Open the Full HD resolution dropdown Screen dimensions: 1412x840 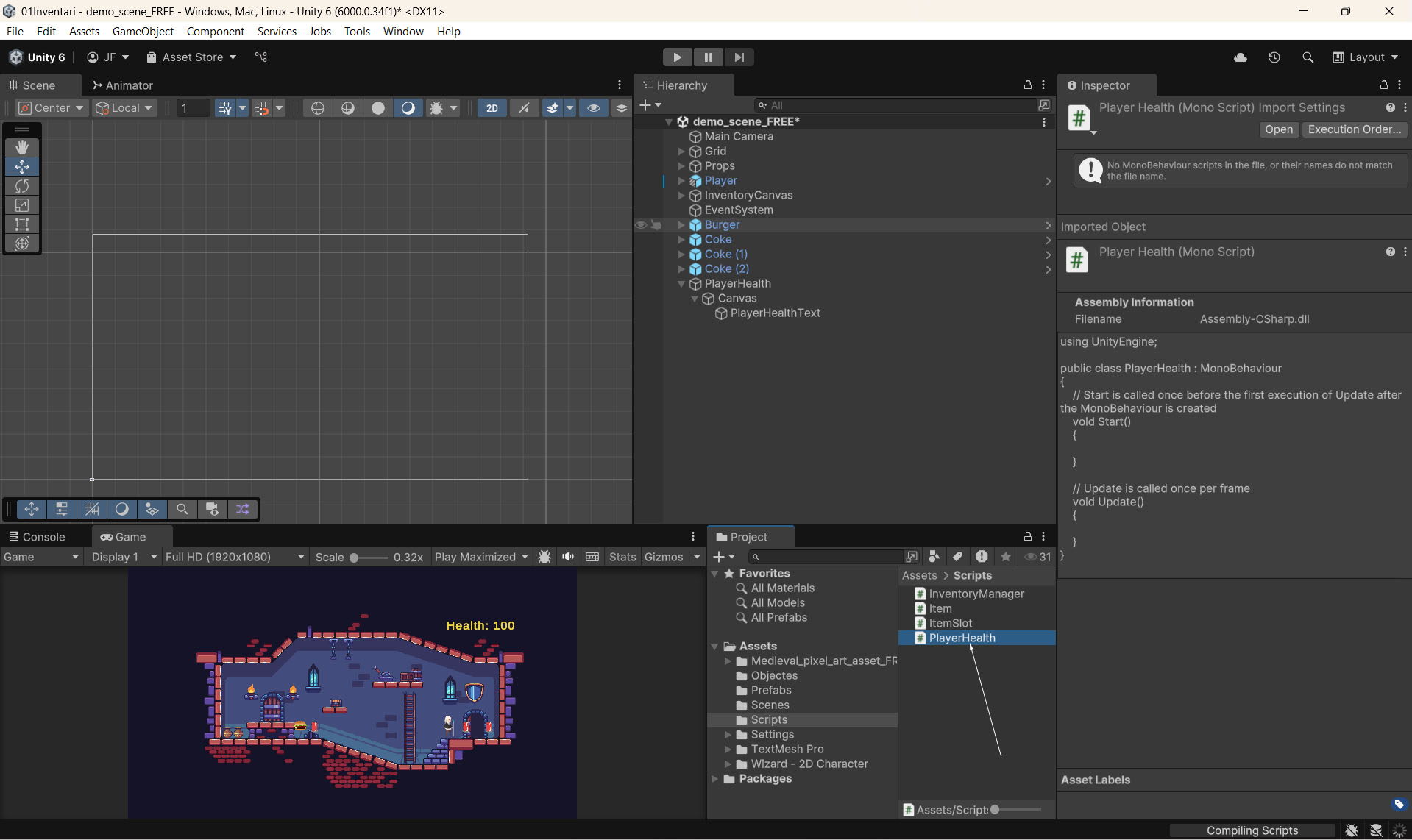[x=234, y=557]
